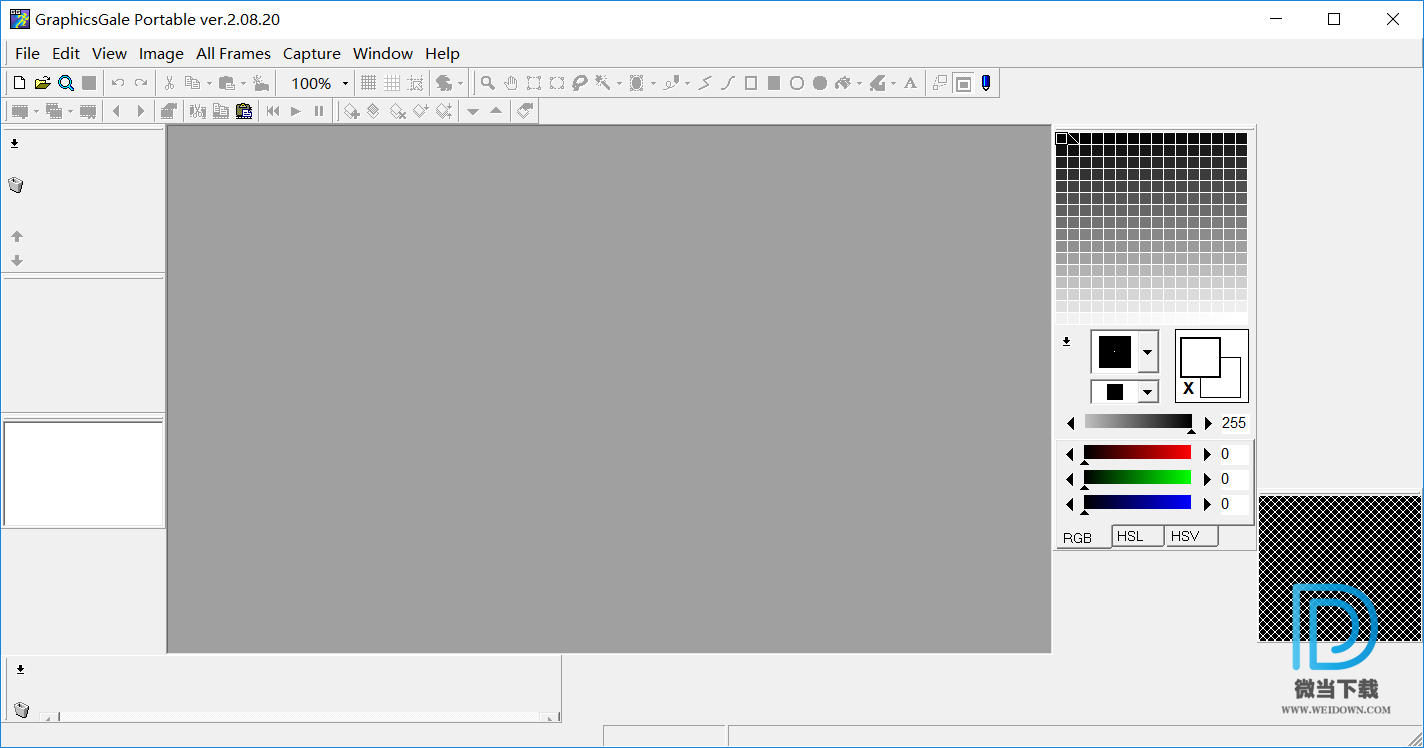Select the elliptical selection tool
The width and height of the screenshot is (1424, 748).
click(557, 83)
